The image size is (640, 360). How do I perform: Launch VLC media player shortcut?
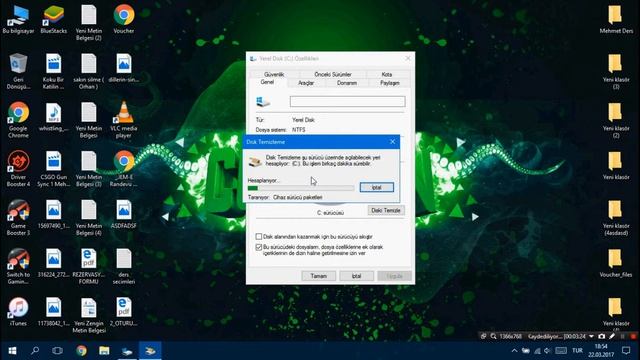124,120
